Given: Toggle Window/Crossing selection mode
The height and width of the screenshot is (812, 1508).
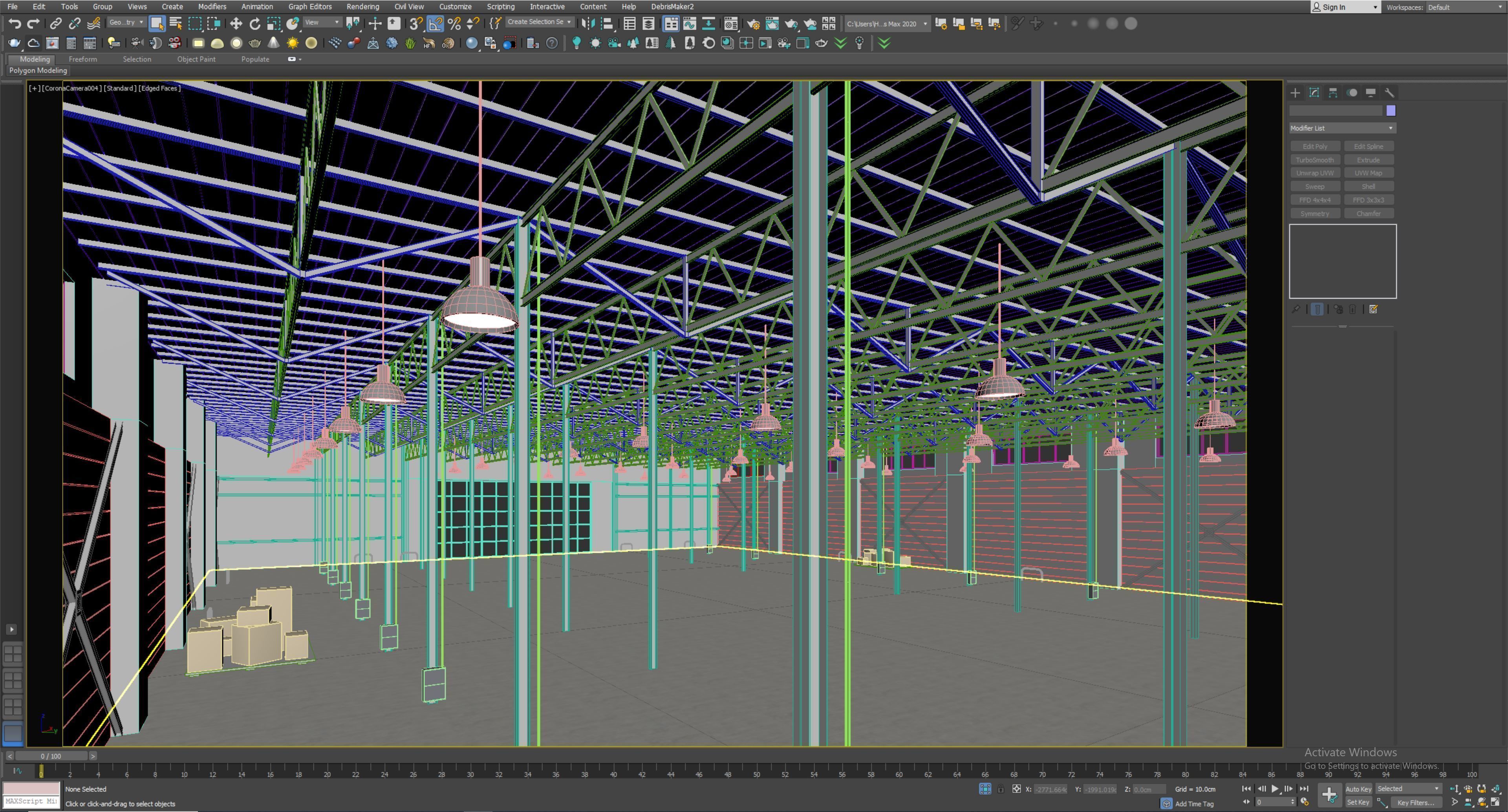Looking at the screenshot, I should (214, 24).
